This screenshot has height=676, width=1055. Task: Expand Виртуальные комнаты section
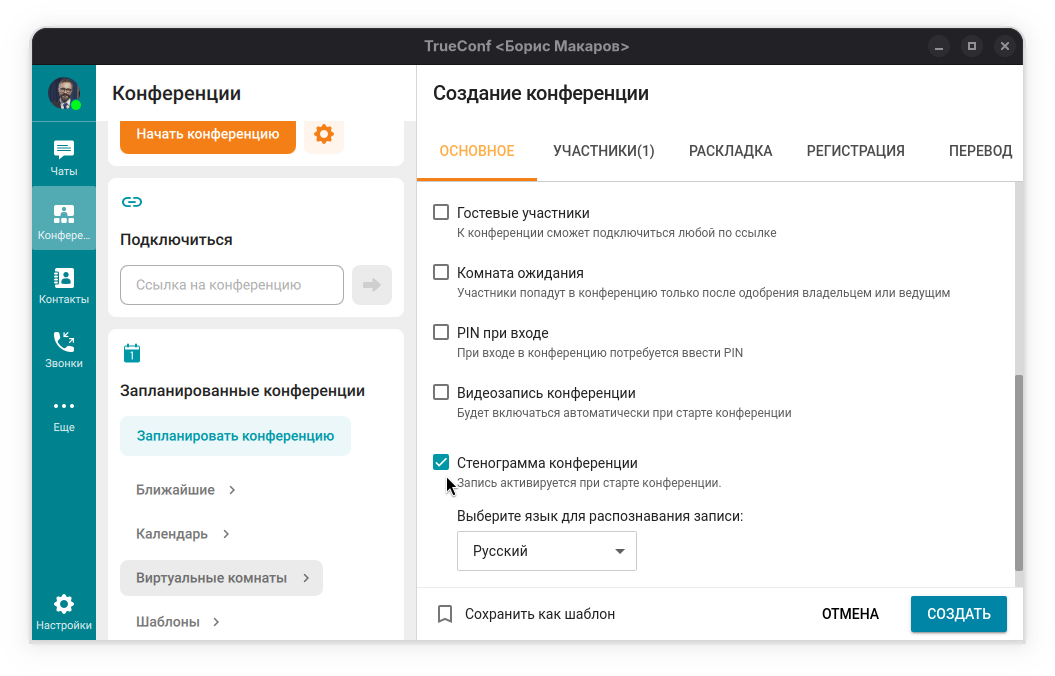coord(222,578)
